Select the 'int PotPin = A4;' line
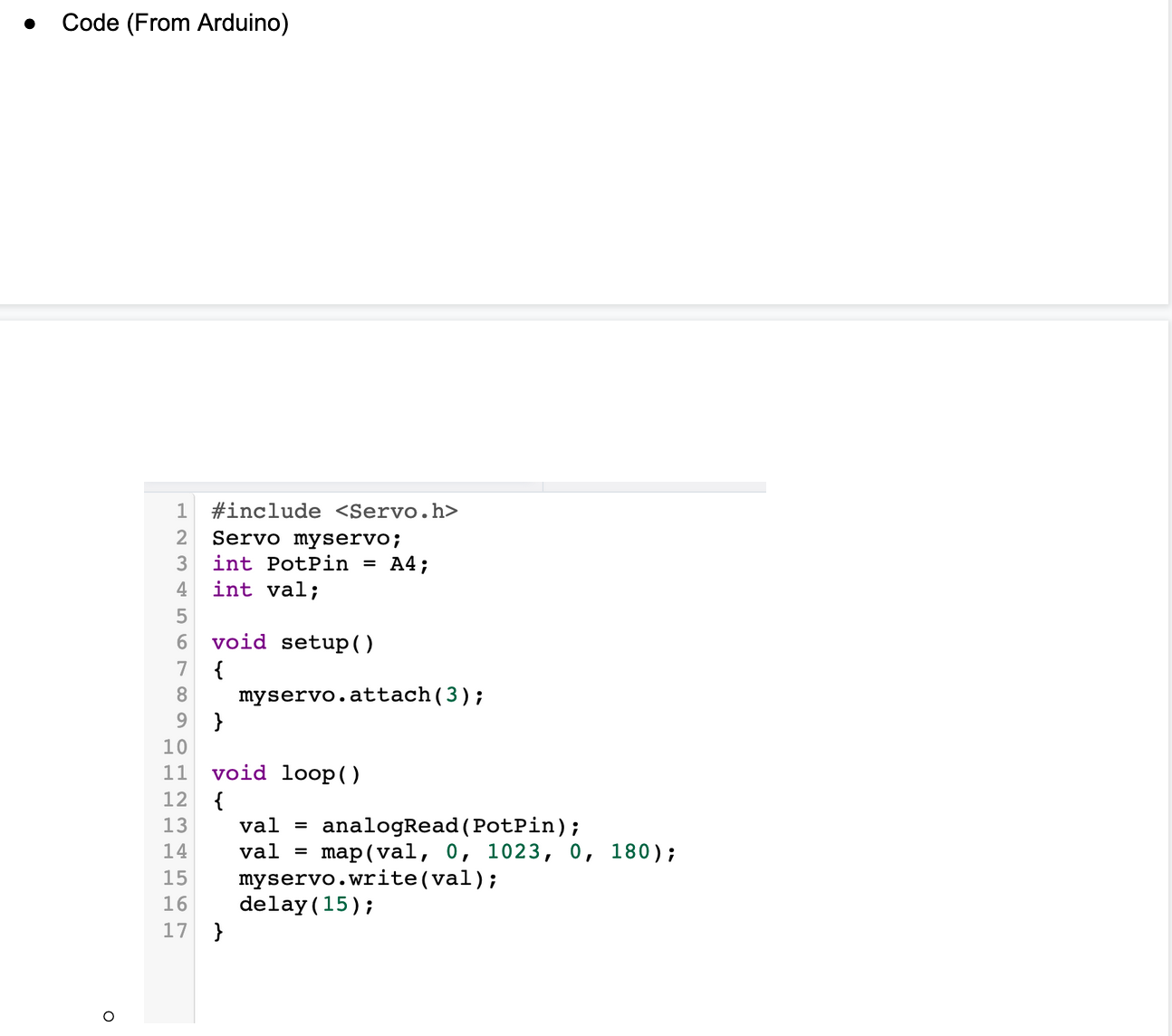The image size is (1172, 1036). pos(321,564)
